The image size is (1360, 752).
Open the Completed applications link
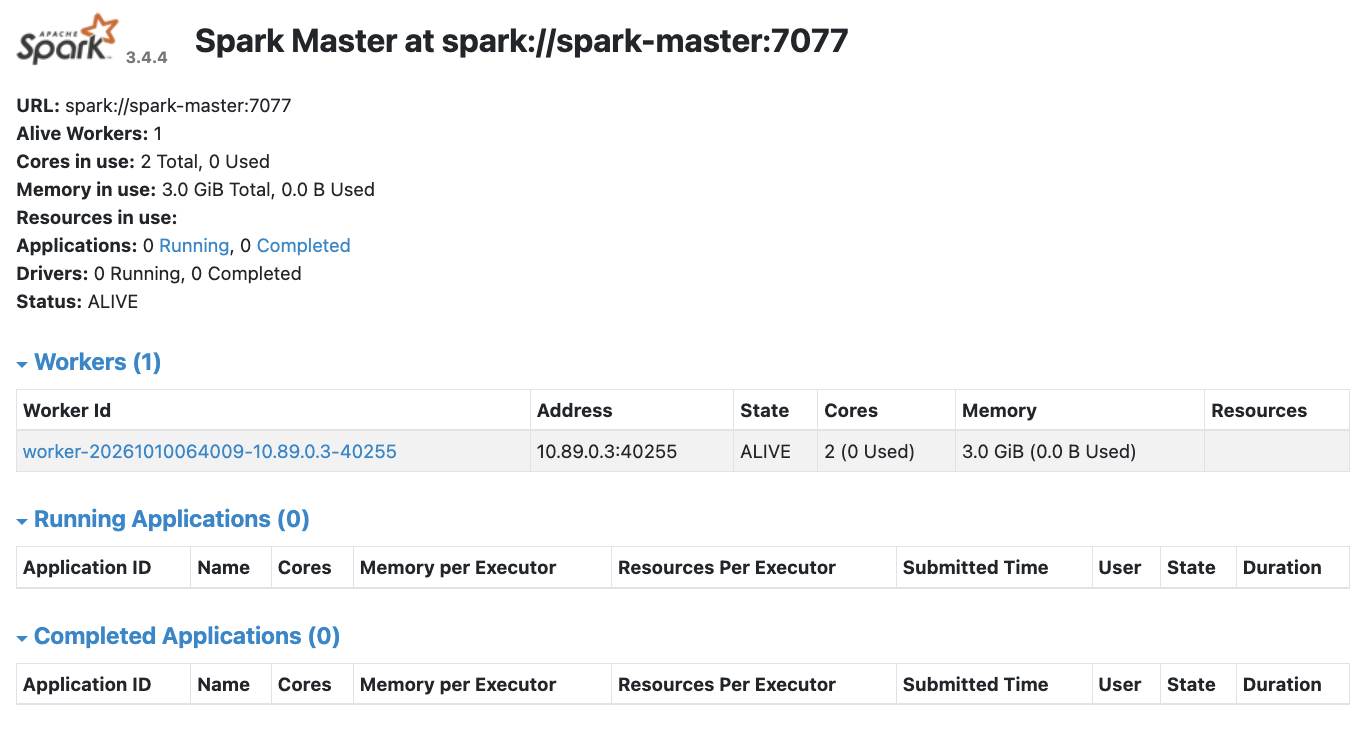point(303,246)
